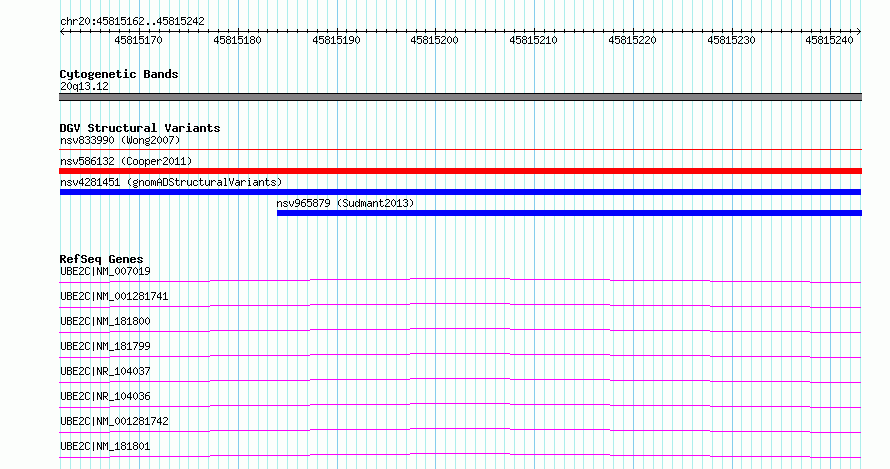Click the gray 20q13.12 cytogenetic band bar
Image resolution: width=890 pixels, height=469 pixels.
point(460,97)
